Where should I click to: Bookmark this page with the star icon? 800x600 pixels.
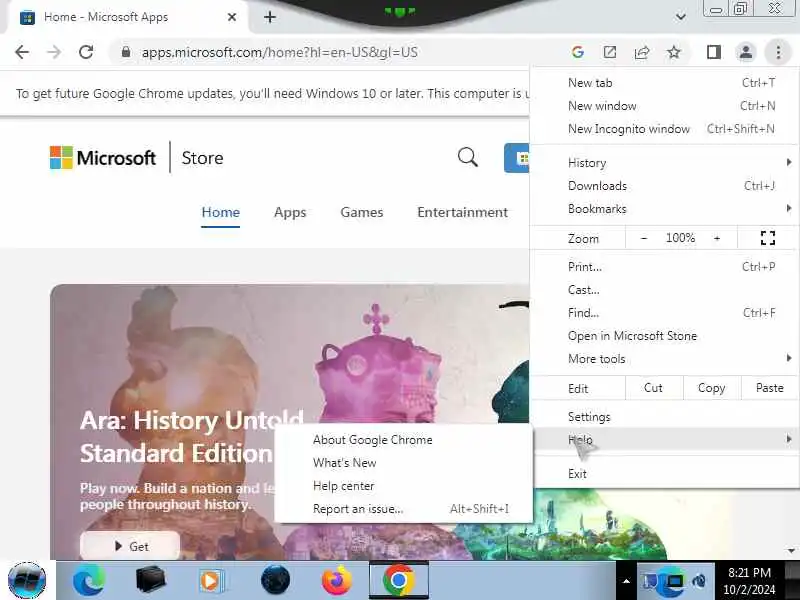tap(674, 52)
